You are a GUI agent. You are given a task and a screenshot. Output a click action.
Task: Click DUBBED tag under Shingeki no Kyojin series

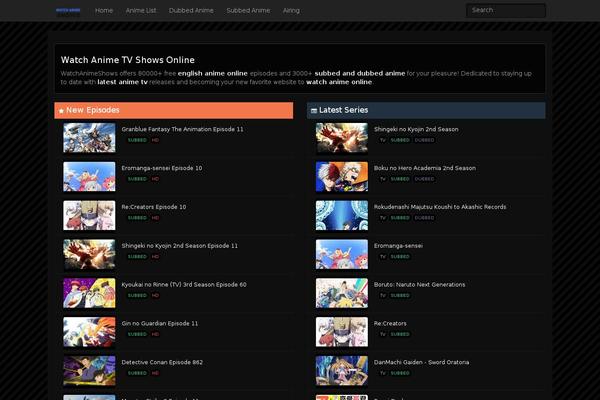pos(424,140)
